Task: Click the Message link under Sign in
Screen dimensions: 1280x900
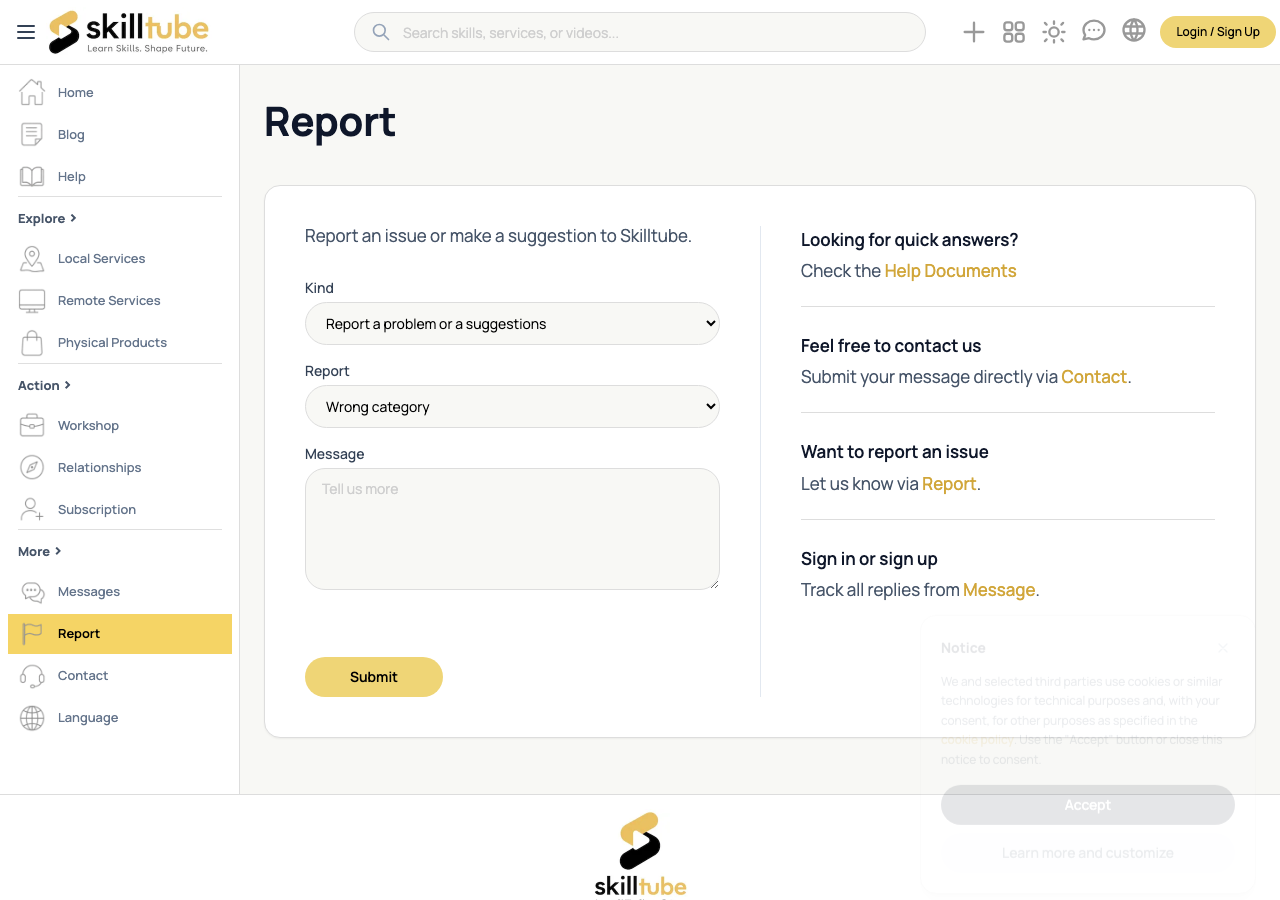Action: (x=999, y=590)
